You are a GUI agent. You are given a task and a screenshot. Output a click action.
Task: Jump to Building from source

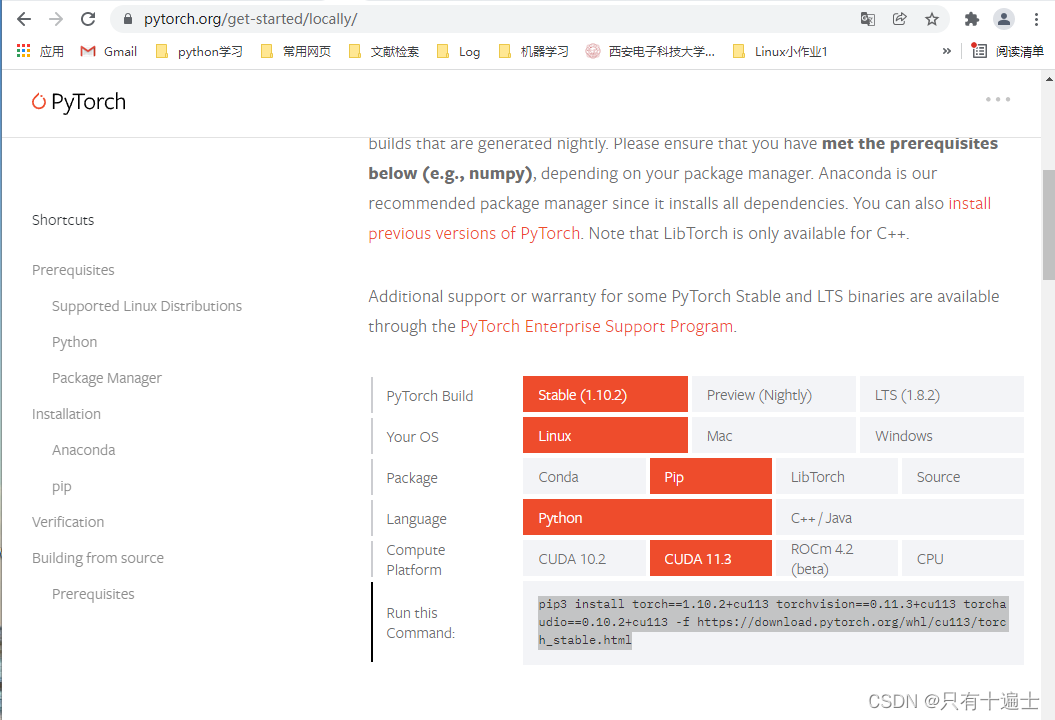(x=98, y=558)
